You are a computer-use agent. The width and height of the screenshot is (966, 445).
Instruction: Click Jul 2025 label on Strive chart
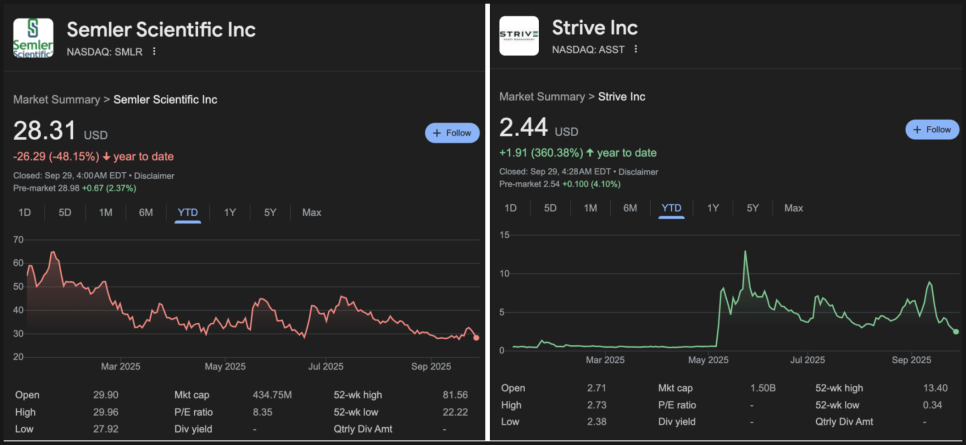click(807, 359)
